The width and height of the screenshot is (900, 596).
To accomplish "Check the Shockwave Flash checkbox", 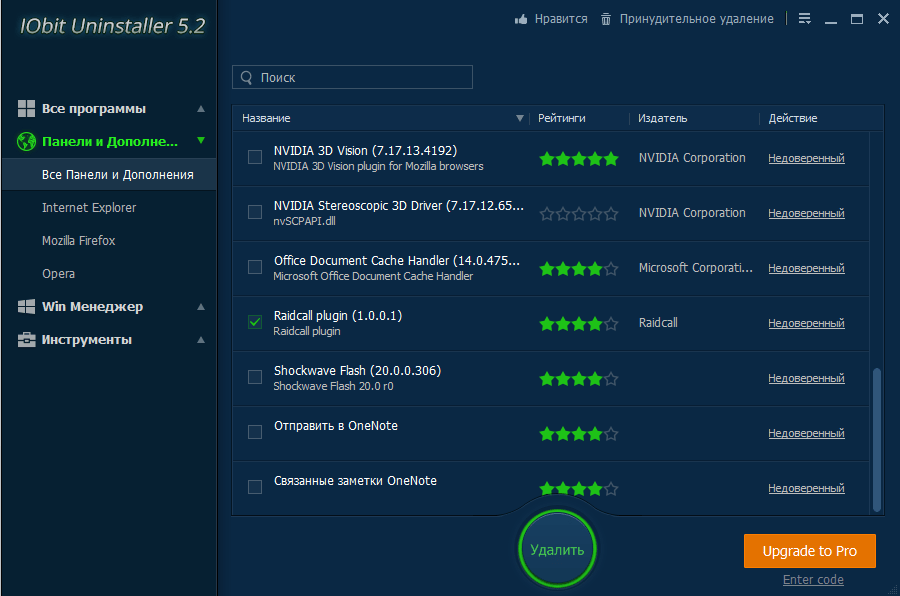I will point(255,377).
